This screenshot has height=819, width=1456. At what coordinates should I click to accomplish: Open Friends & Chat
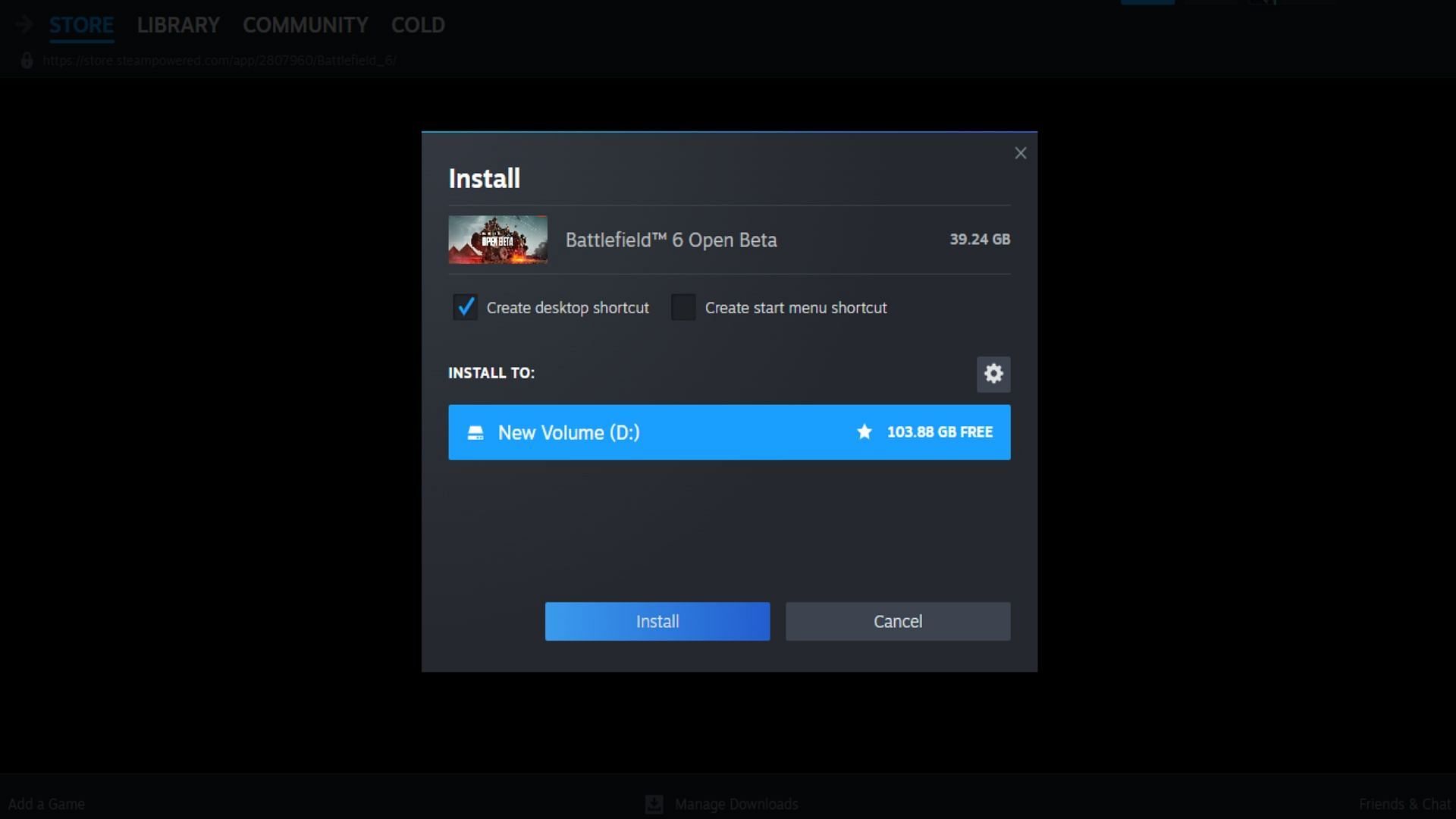click(1404, 804)
